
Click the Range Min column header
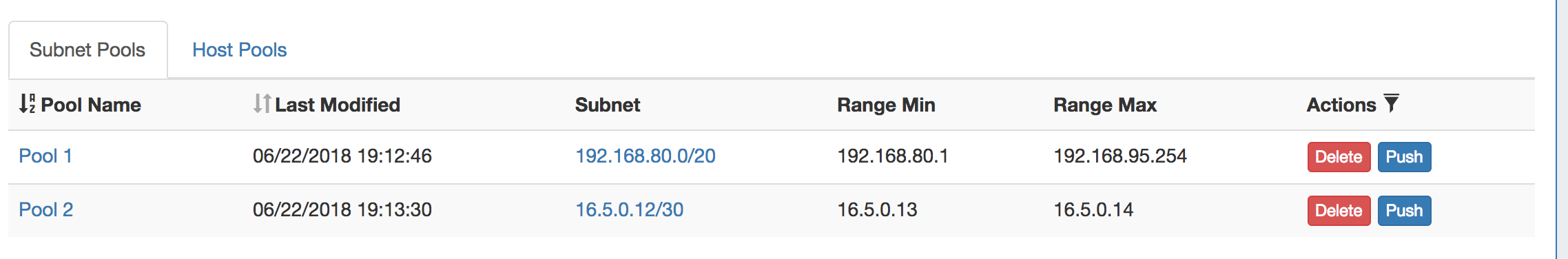[886, 105]
